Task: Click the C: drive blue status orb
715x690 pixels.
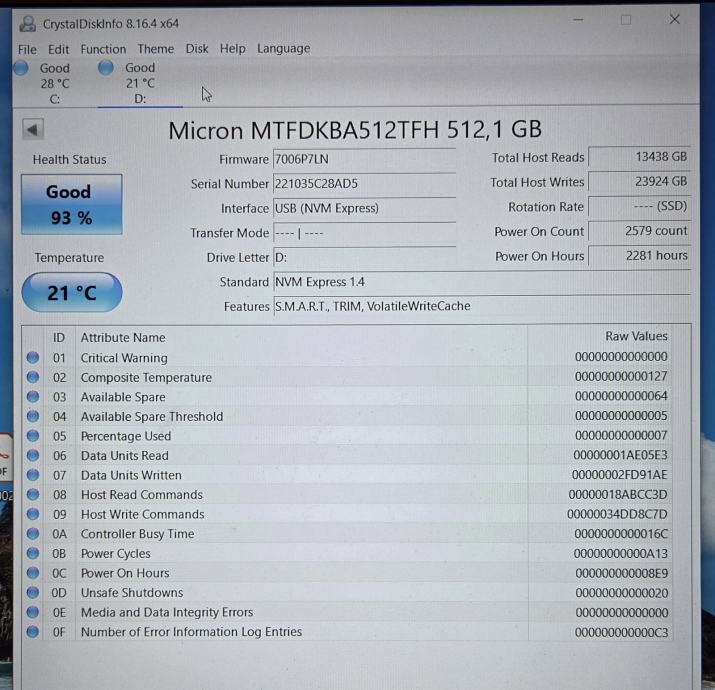Action: click(x=21, y=68)
